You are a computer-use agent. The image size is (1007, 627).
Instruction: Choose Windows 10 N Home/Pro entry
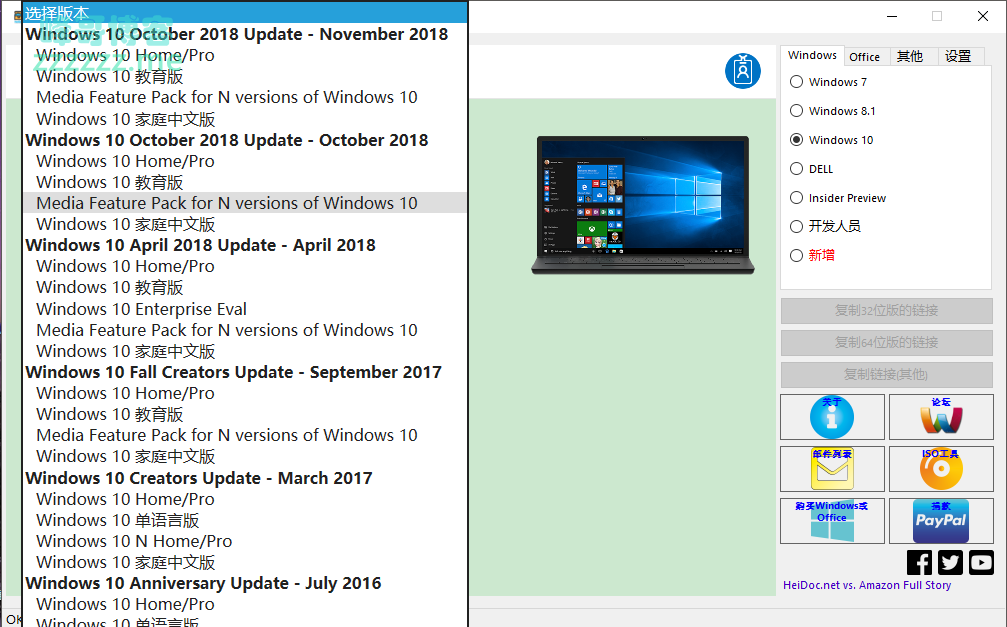[x=245, y=542]
